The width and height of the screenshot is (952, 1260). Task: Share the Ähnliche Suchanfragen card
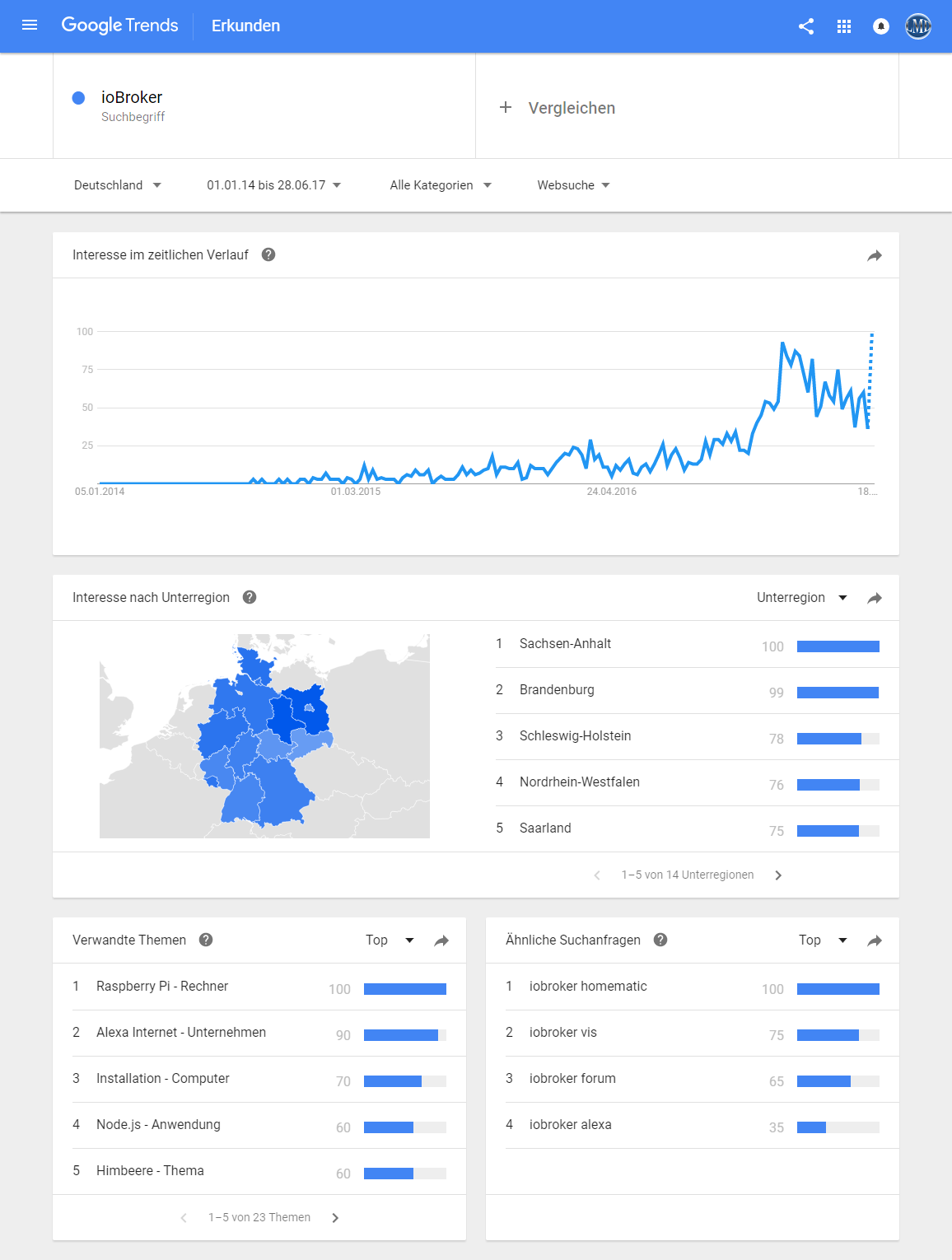point(875,940)
